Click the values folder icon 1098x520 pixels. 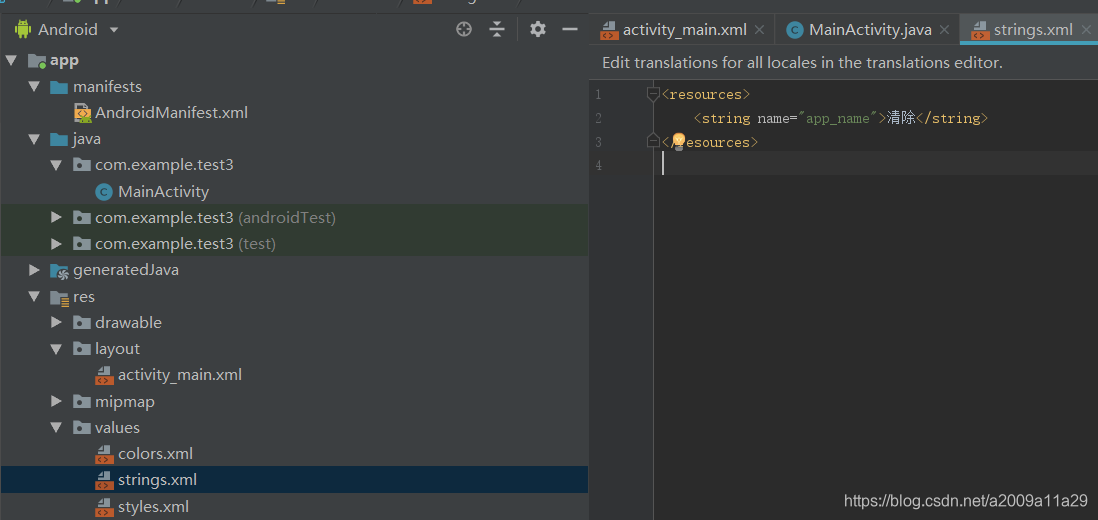82,428
